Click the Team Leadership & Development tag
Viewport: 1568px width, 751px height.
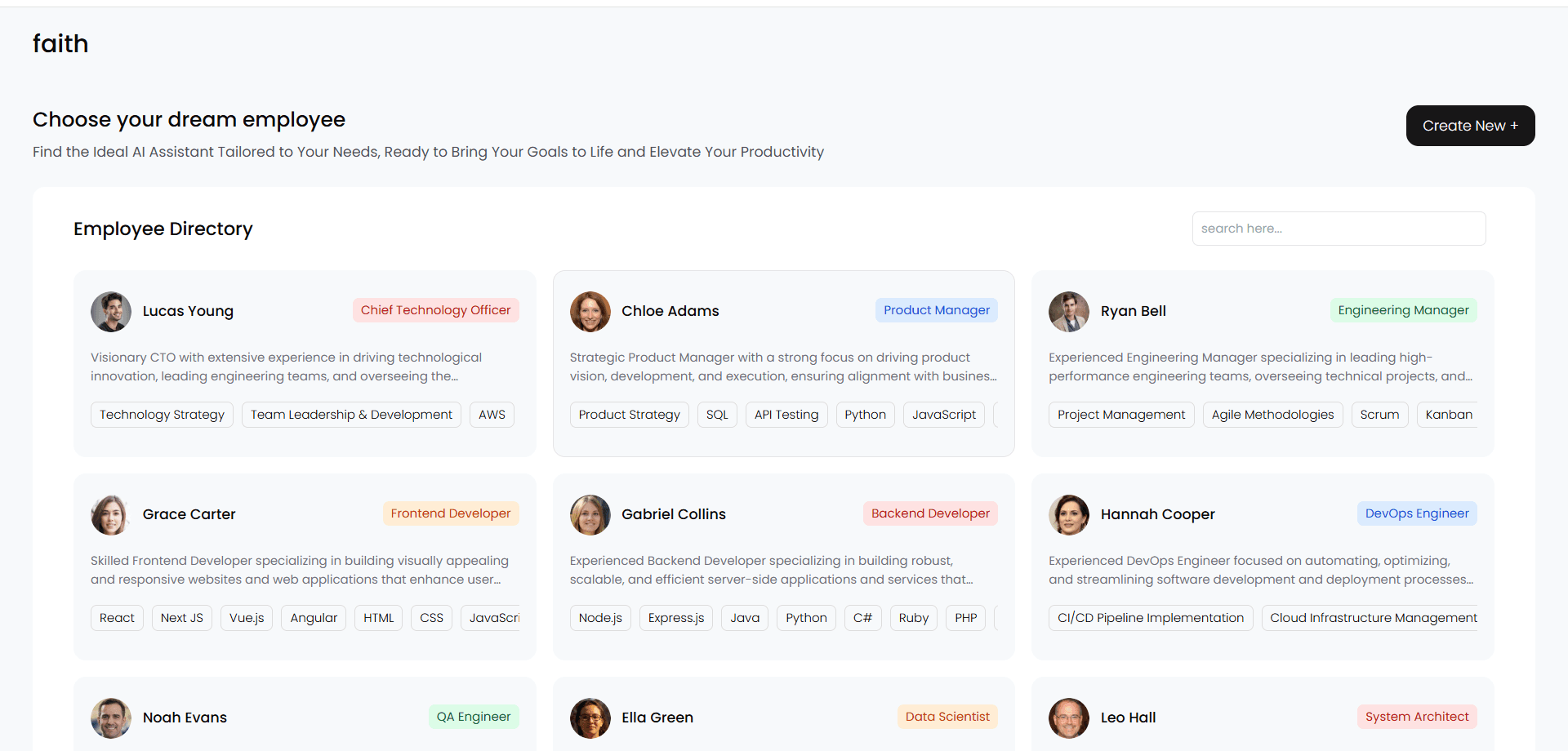pos(351,415)
